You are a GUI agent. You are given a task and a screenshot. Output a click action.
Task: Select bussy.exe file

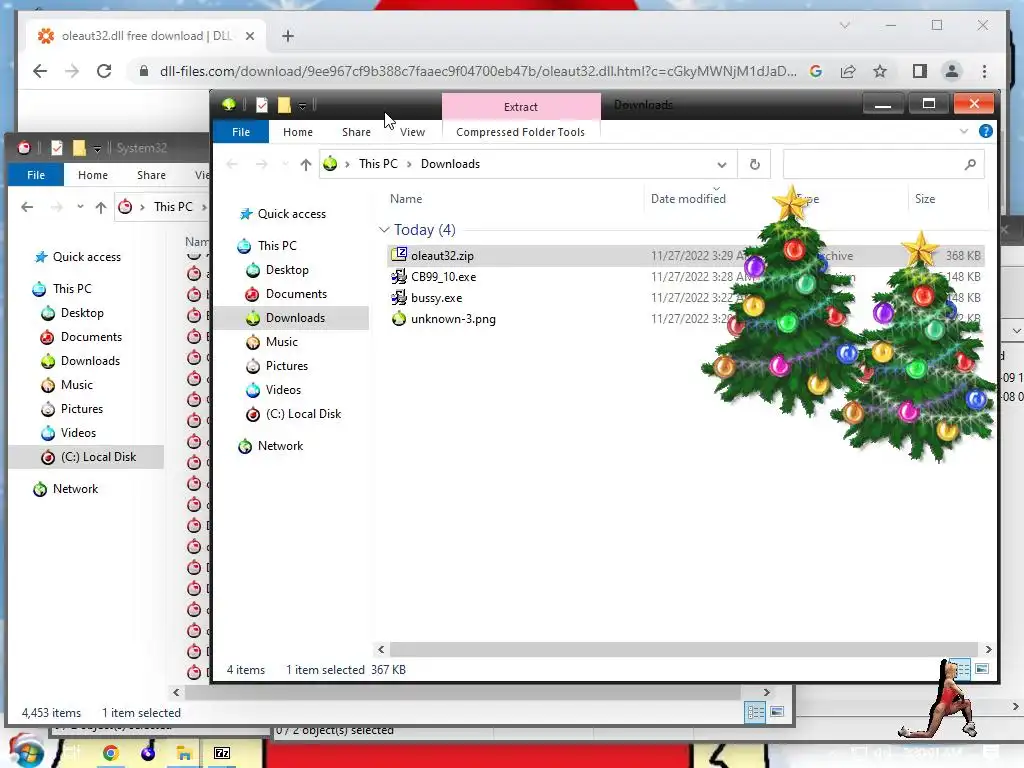436,298
